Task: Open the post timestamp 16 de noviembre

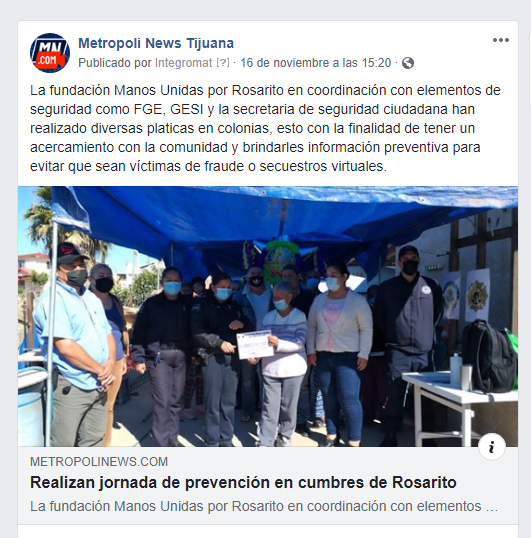Action: [316, 63]
